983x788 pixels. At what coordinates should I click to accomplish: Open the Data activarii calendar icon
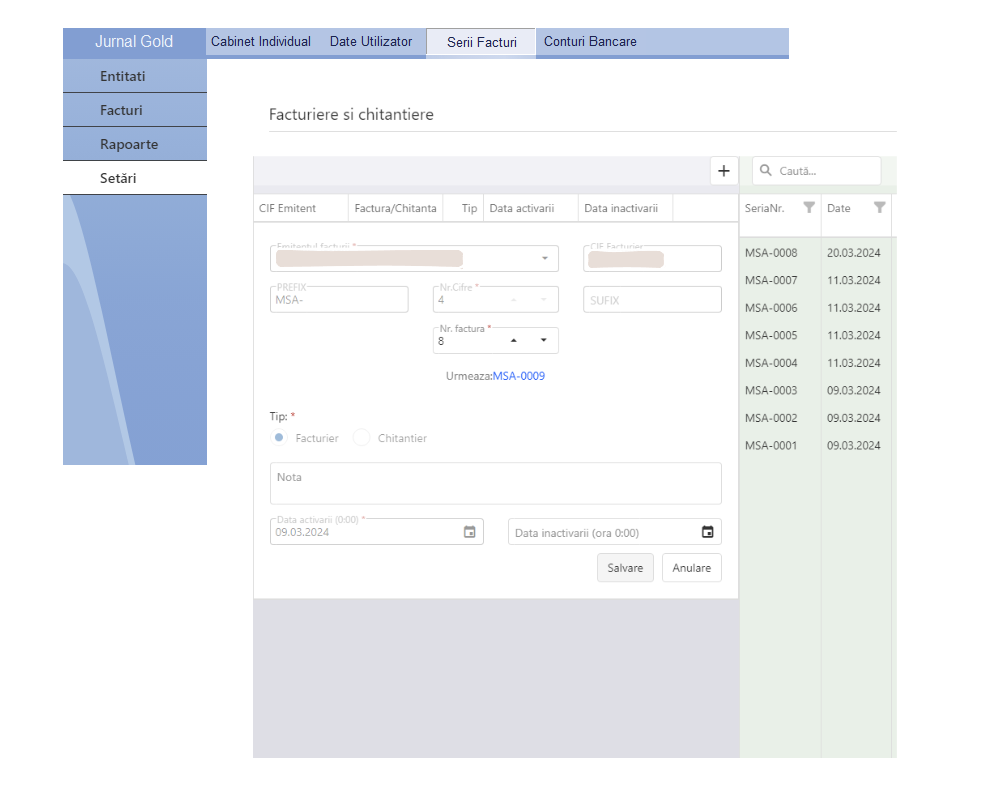tap(470, 532)
